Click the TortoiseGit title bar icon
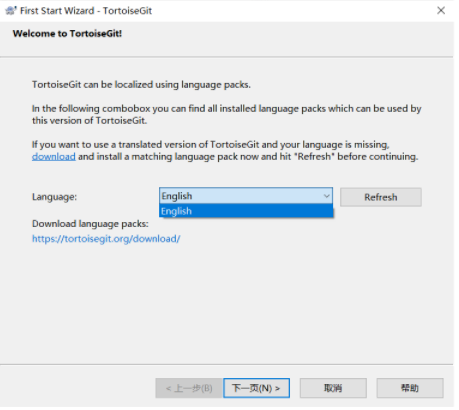The height and width of the screenshot is (410, 459). click(x=11, y=10)
